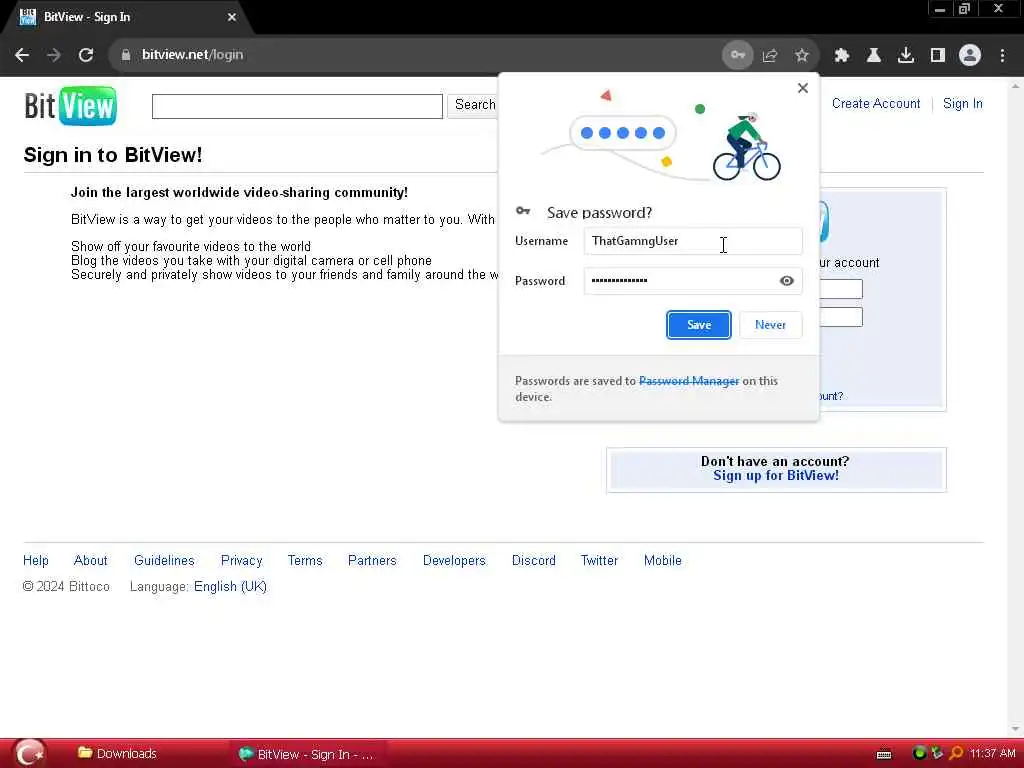The width and height of the screenshot is (1024, 768).
Task: Bookmark this page with the star icon
Action: tap(802, 56)
